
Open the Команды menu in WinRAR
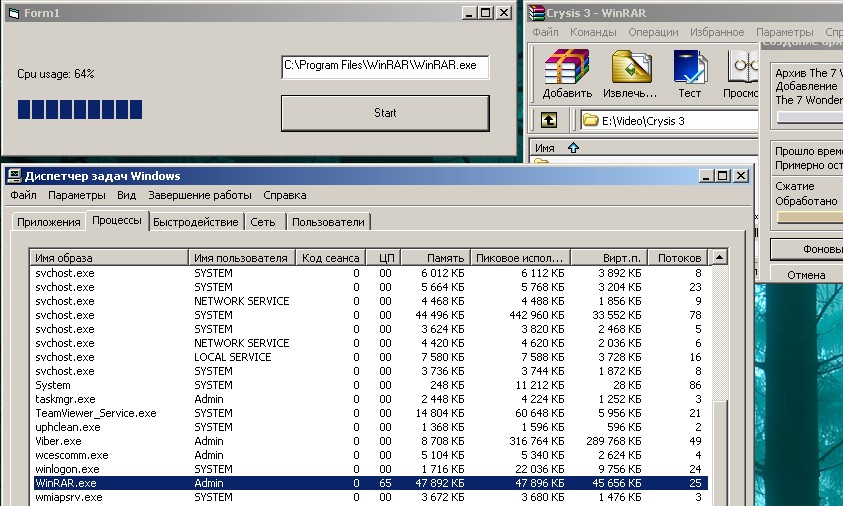[593, 32]
